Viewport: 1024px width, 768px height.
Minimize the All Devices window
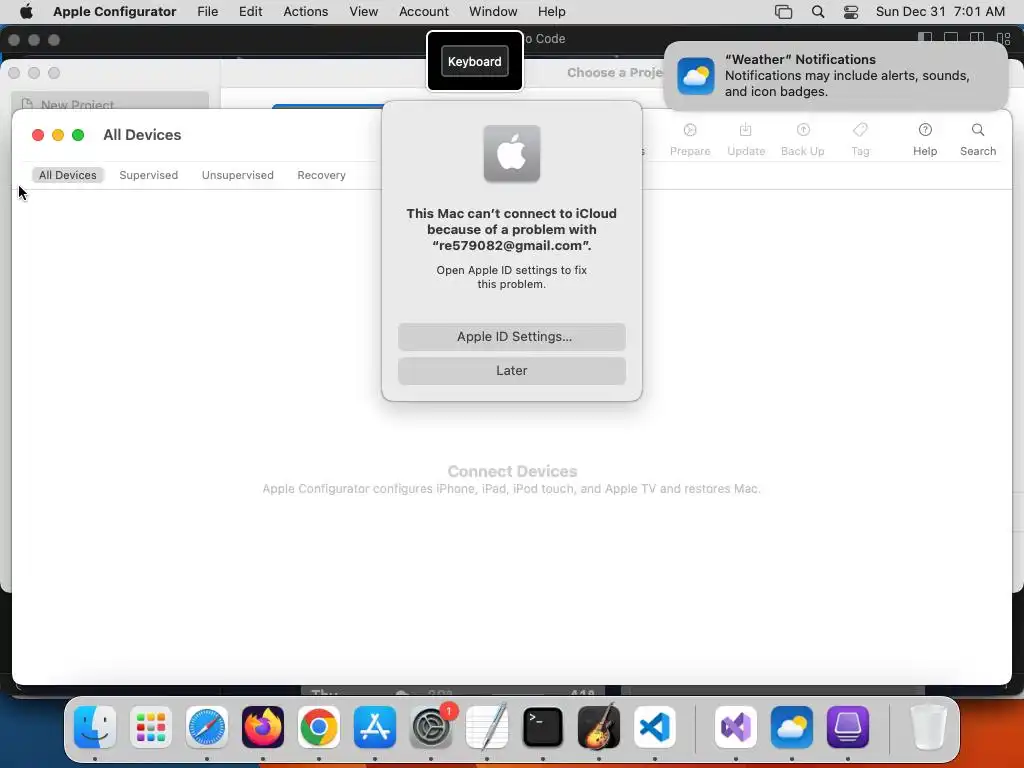click(x=58, y=135)
